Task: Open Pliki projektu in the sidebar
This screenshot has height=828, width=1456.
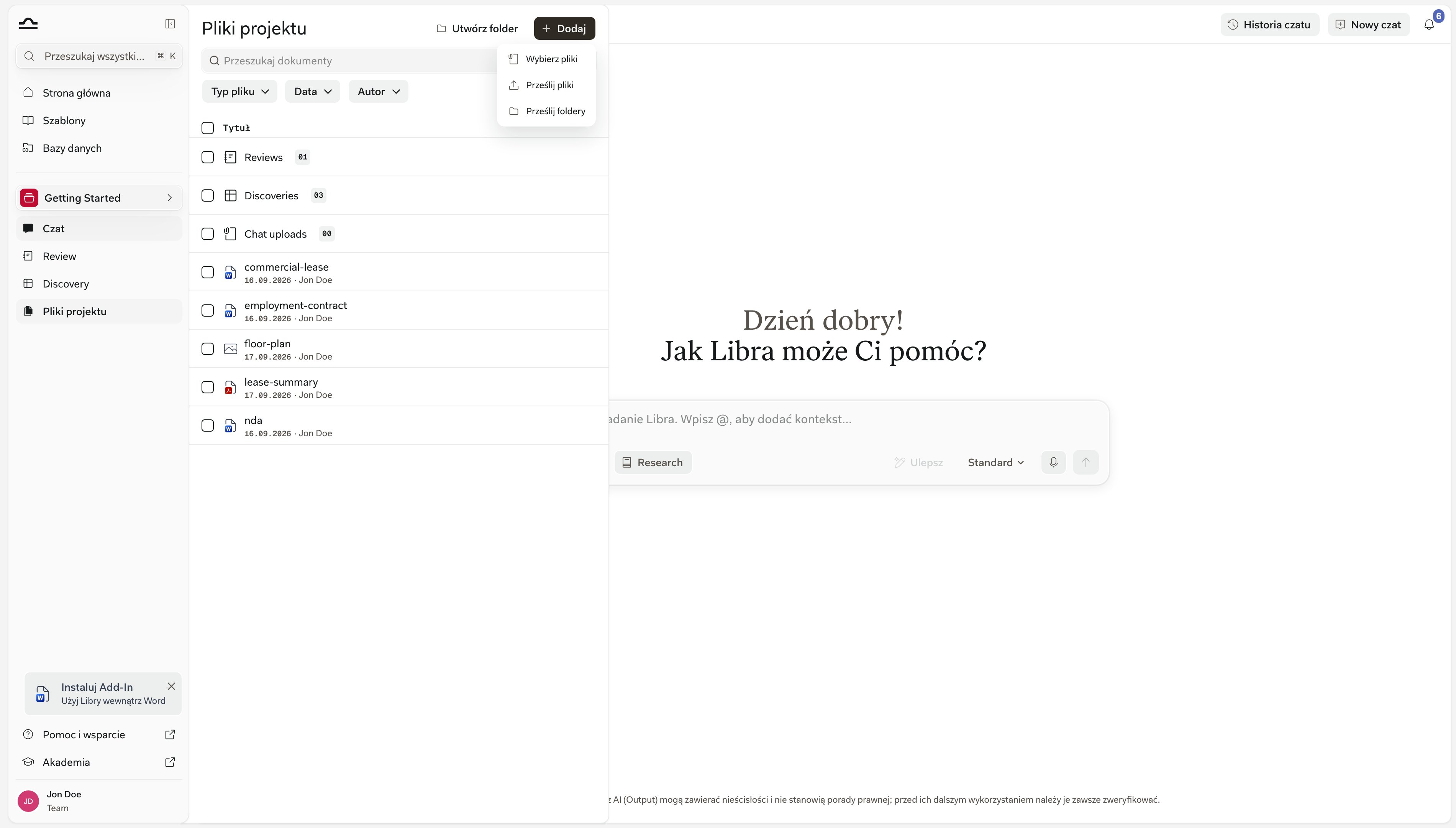Action: click(x=99, y=311)
